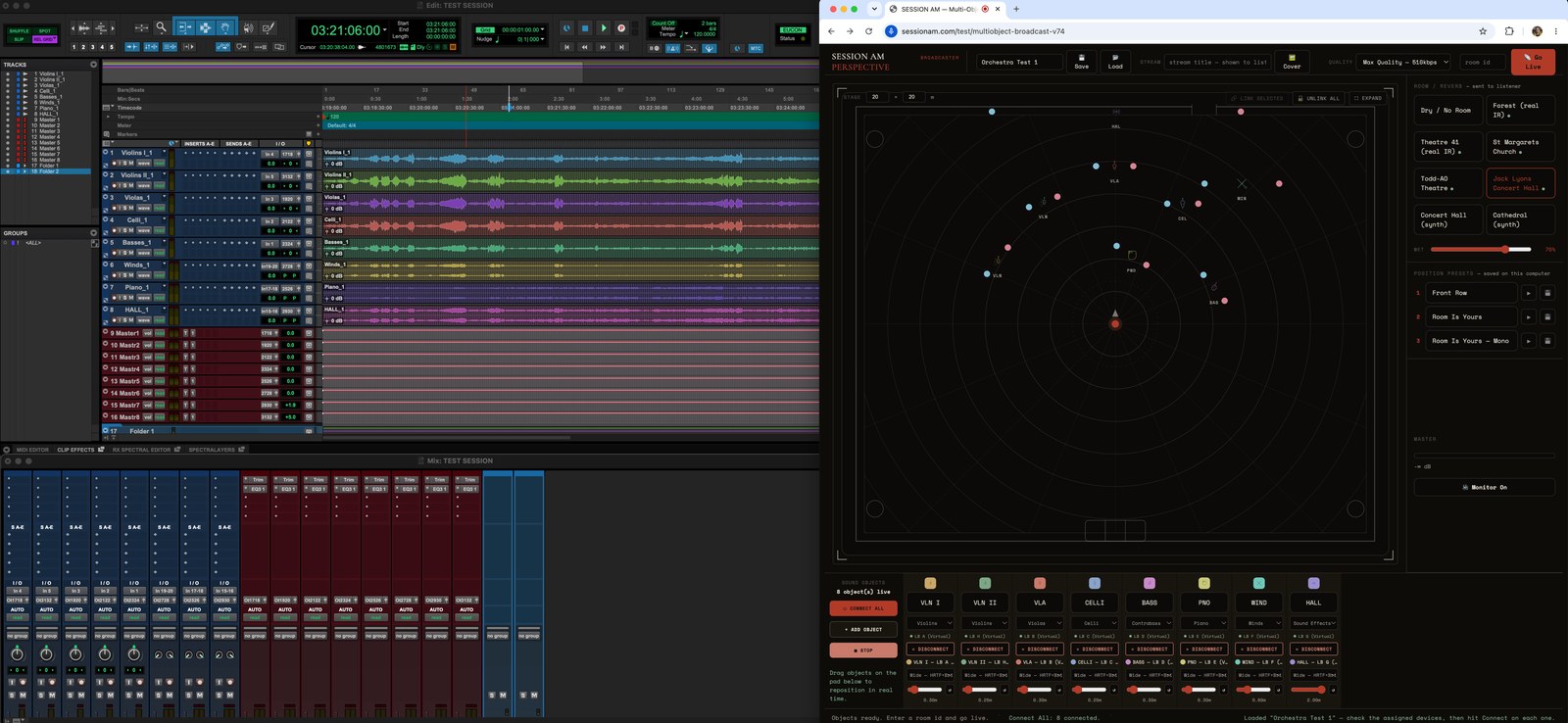Open Chrome tab search chevron

click(x=874, y=9)
